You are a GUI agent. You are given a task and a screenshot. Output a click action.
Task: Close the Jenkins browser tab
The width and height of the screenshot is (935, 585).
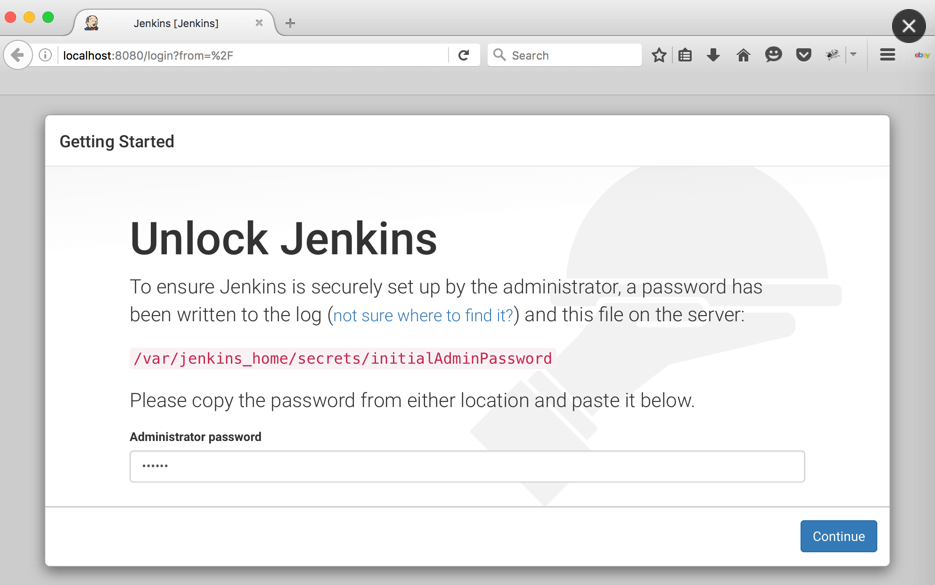[259, 23]
